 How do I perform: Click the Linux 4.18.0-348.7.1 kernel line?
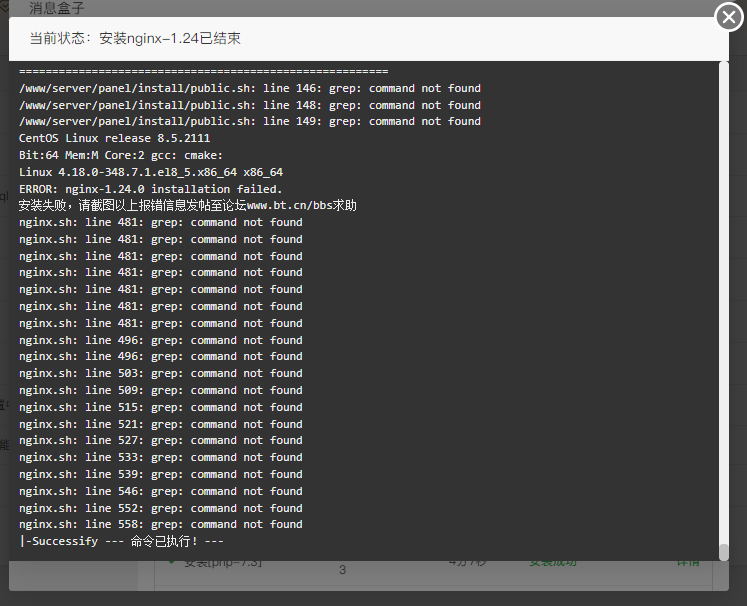pyautogui.click(x=151, y=172)
